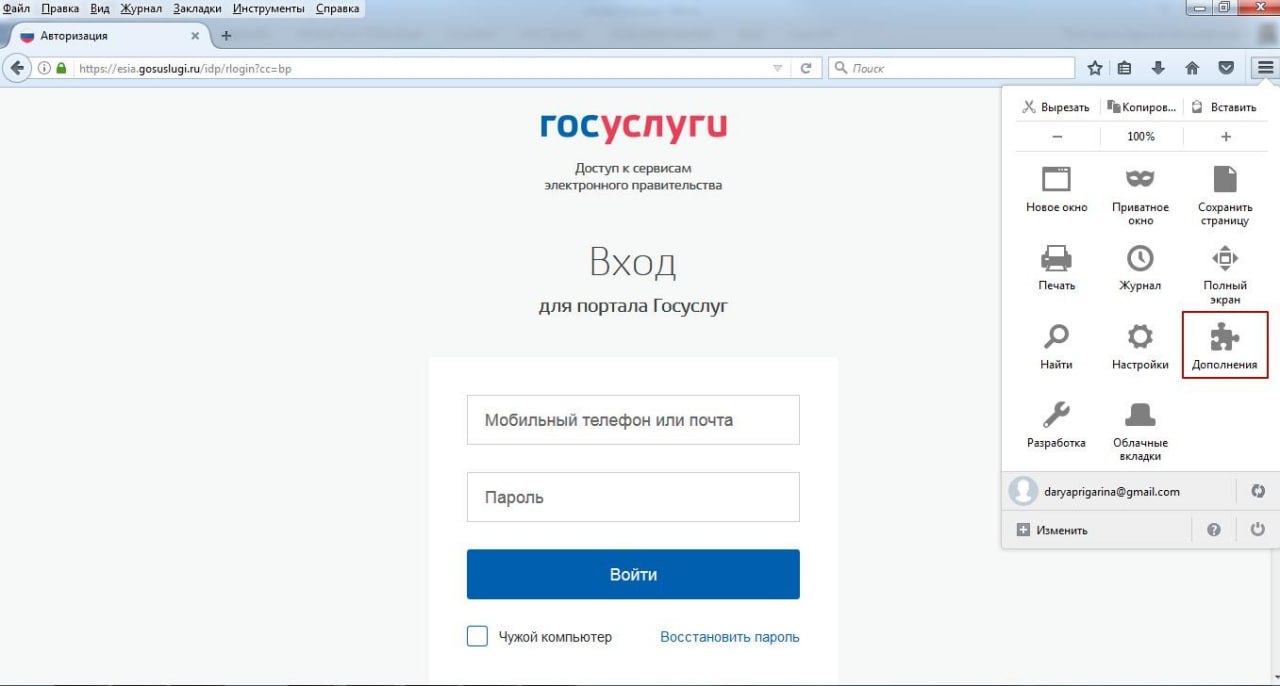
Task: Tick the Чужой компьютер checkbox
Action: point(477,636)
